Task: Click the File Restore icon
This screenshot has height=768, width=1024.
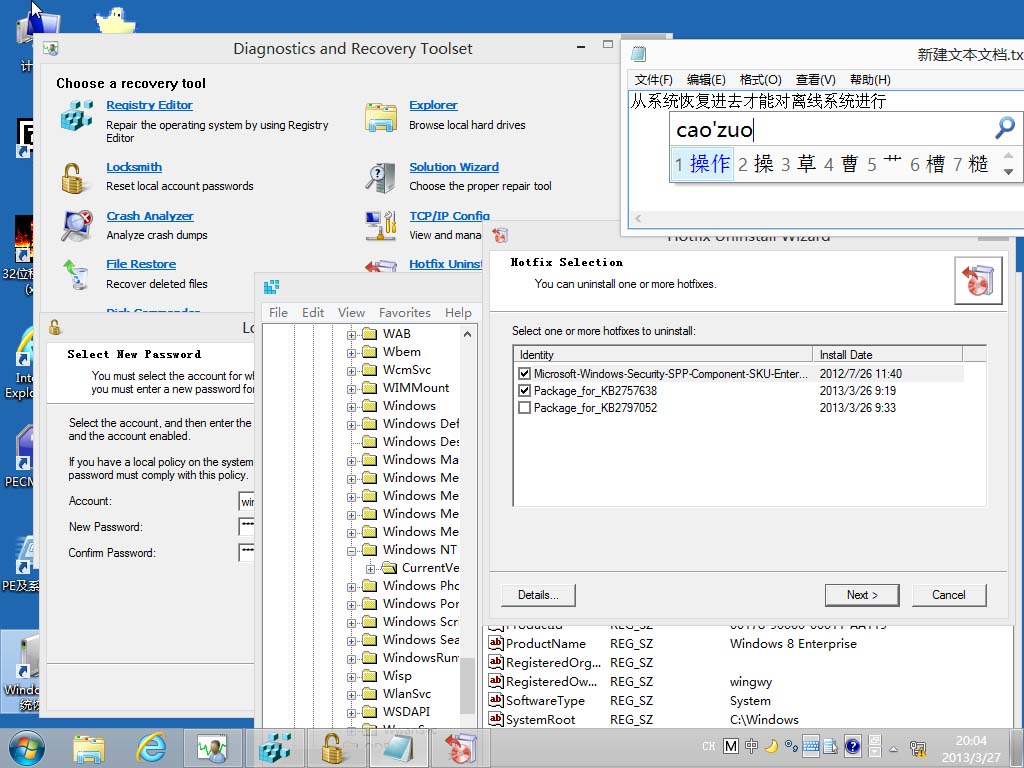Action: (x=76, y=274)
